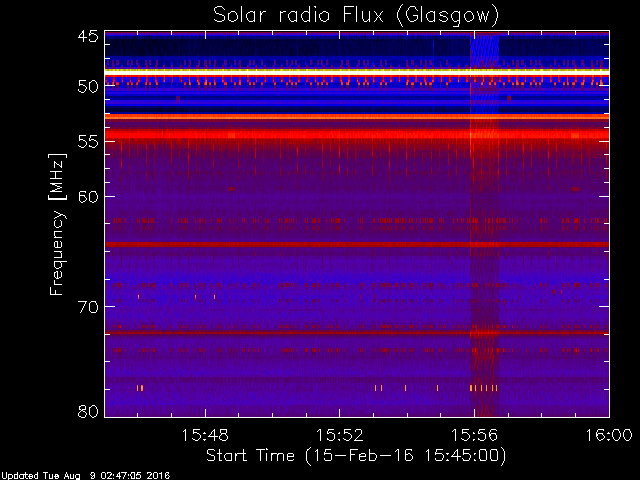Click the 60 MHz frequency label
Image resolution: width=640 pixels, height=480 pixels.
click(89, 197)
